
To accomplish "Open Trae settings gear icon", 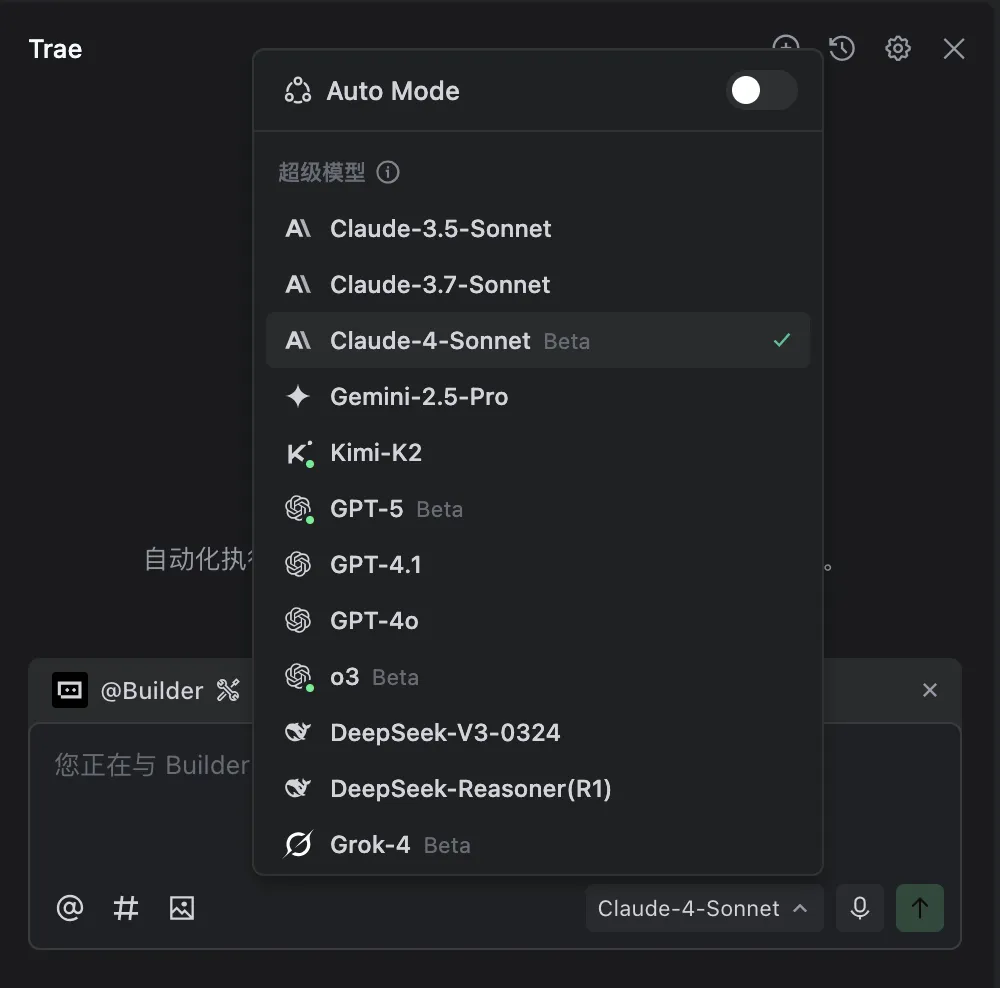I will 898,48.
